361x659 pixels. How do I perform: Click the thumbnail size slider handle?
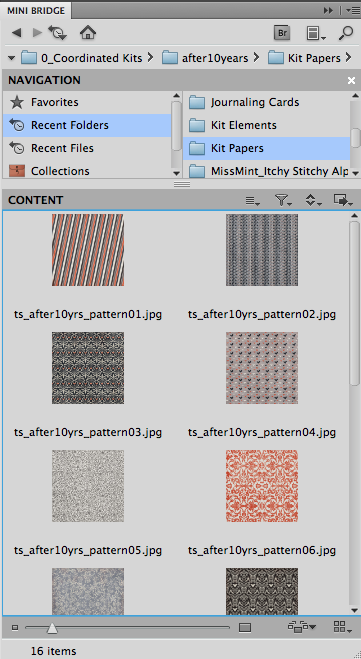[52, 628]
